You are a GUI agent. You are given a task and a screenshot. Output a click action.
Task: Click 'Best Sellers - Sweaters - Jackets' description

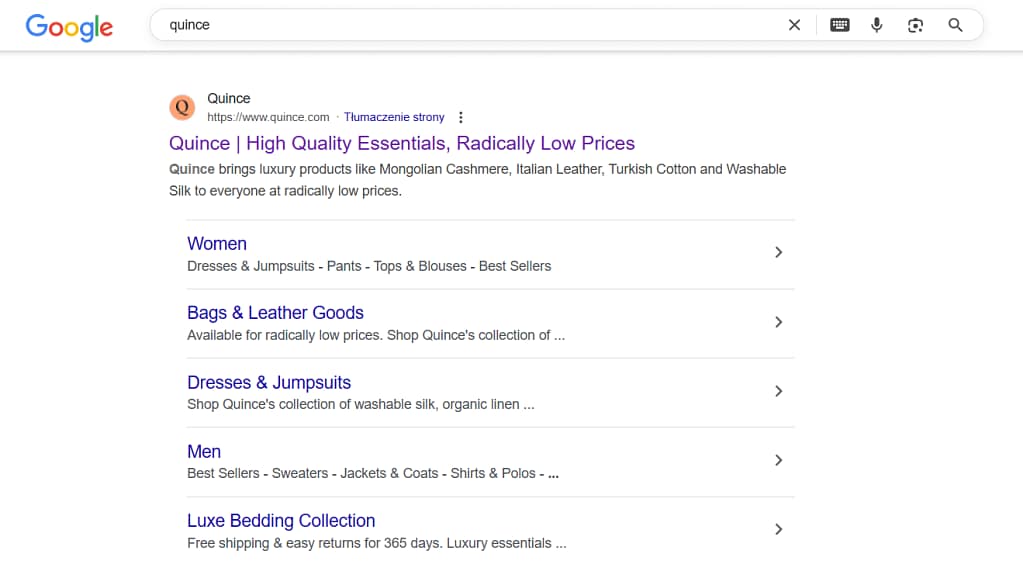click(373, 474)
